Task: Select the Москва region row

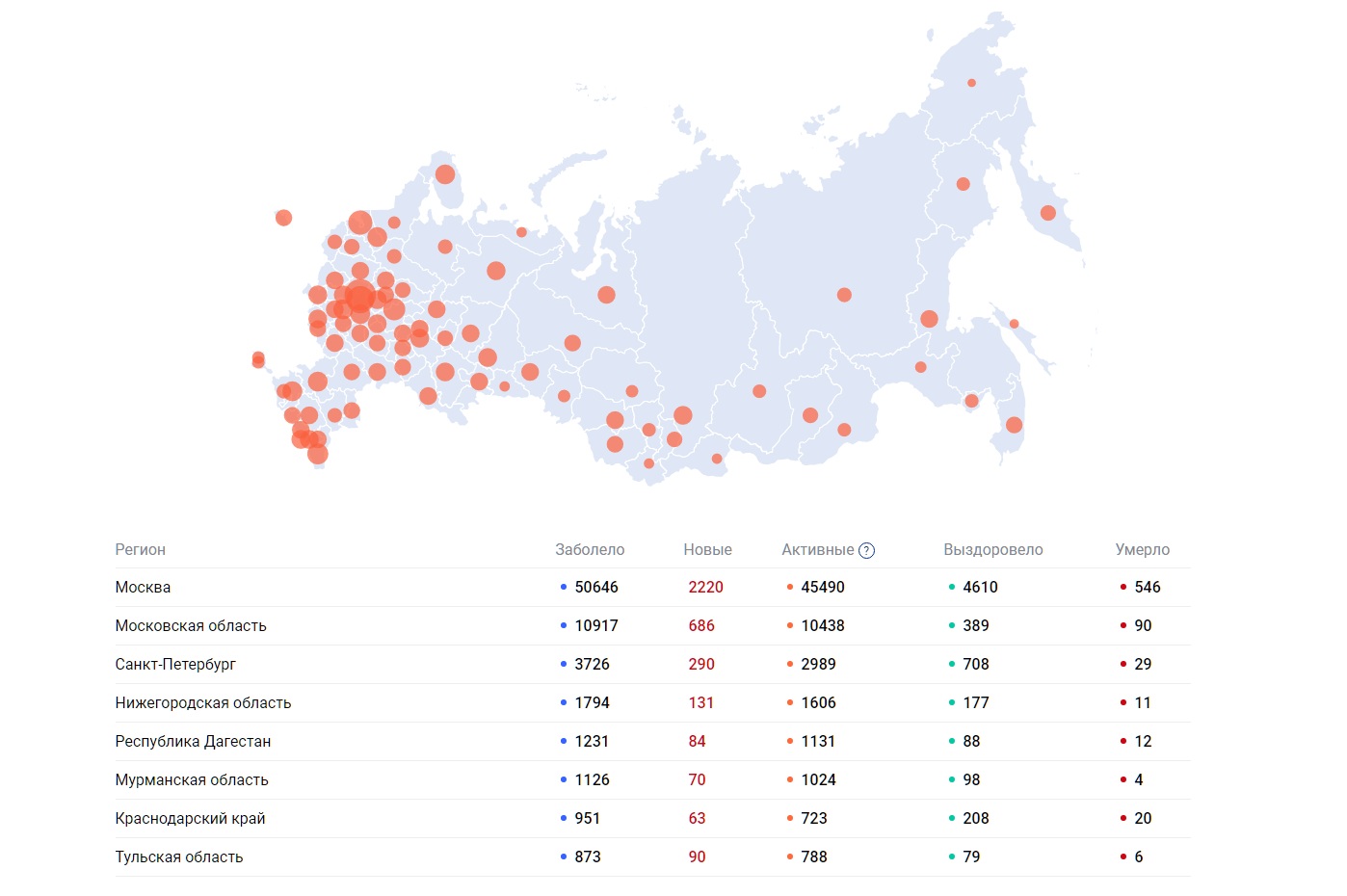Action: [x=652, y=588]
